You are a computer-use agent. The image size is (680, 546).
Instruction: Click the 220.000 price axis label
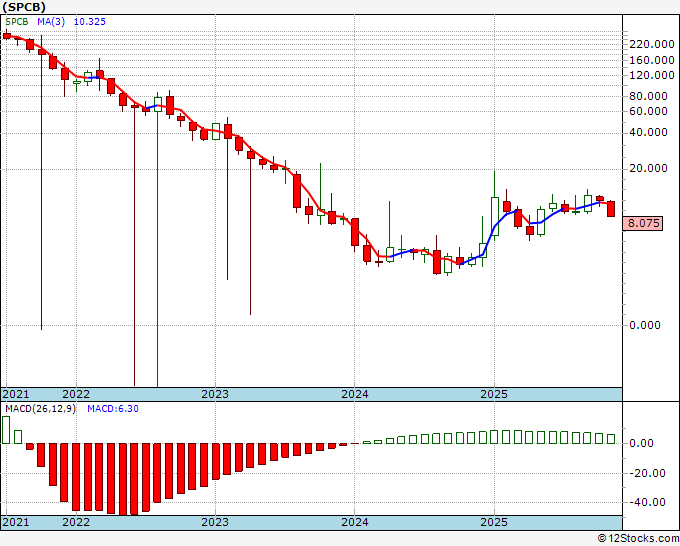pyautogui.click(x=652, y=44)
